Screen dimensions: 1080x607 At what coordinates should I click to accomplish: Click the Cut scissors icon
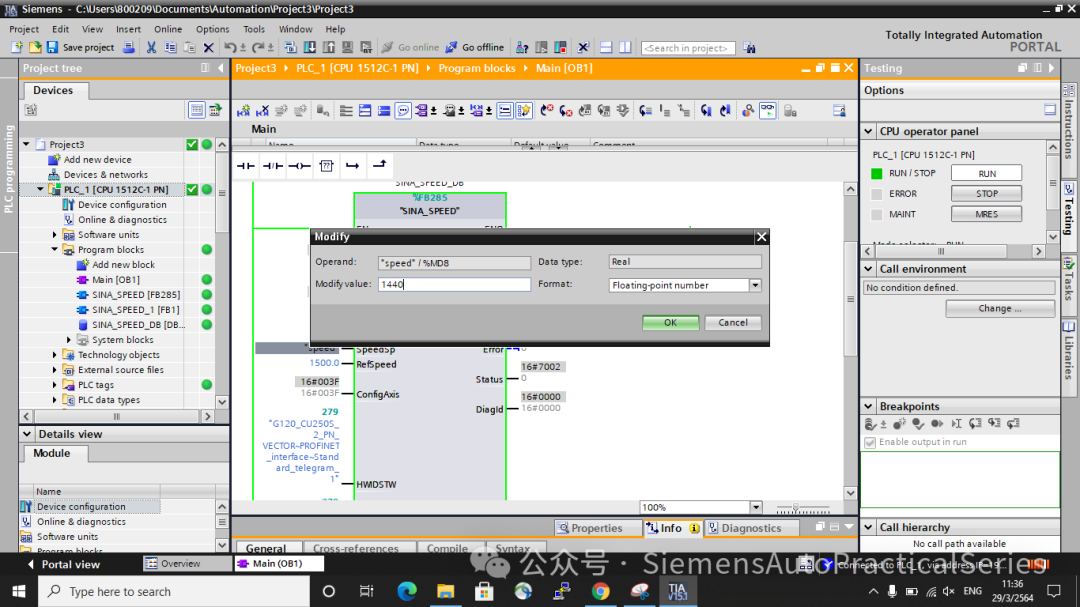click(151, 47)
